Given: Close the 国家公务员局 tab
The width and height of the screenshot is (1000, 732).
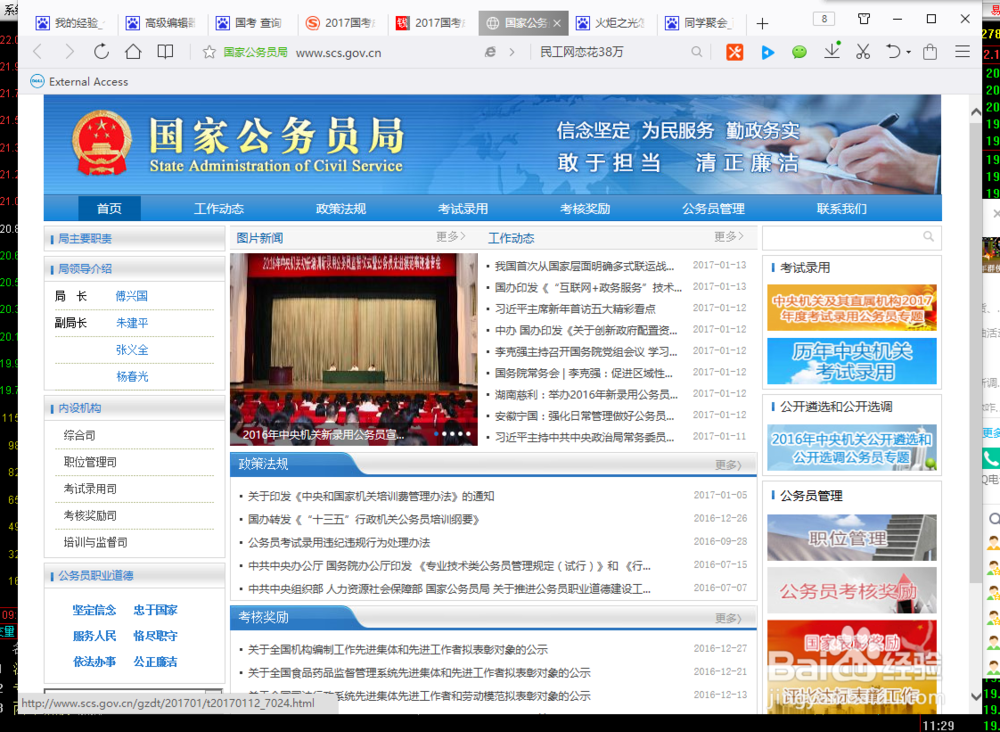Looking at the screenshot, I should tap(557, 24).
